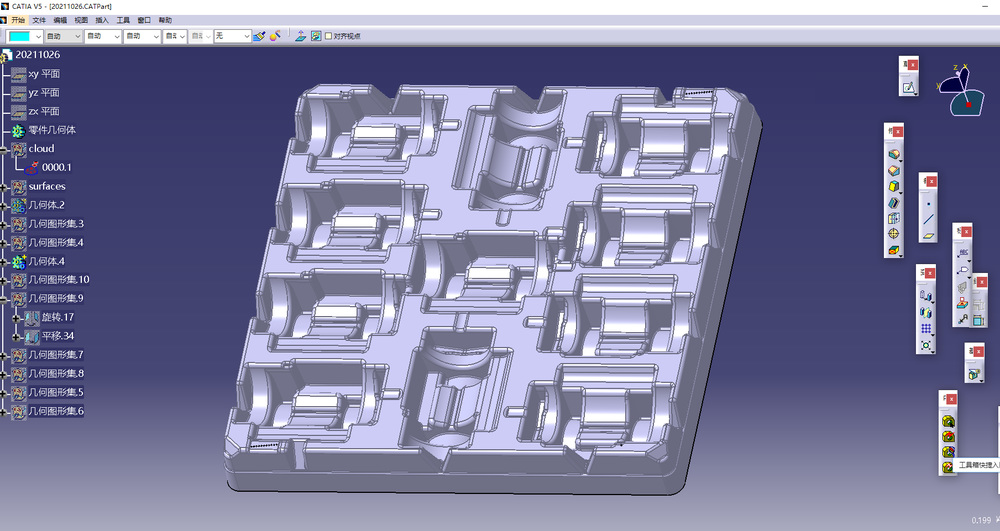Select 几何图形集.6 in the tree
The image size is (1000, 531).
tap(56, 411)
